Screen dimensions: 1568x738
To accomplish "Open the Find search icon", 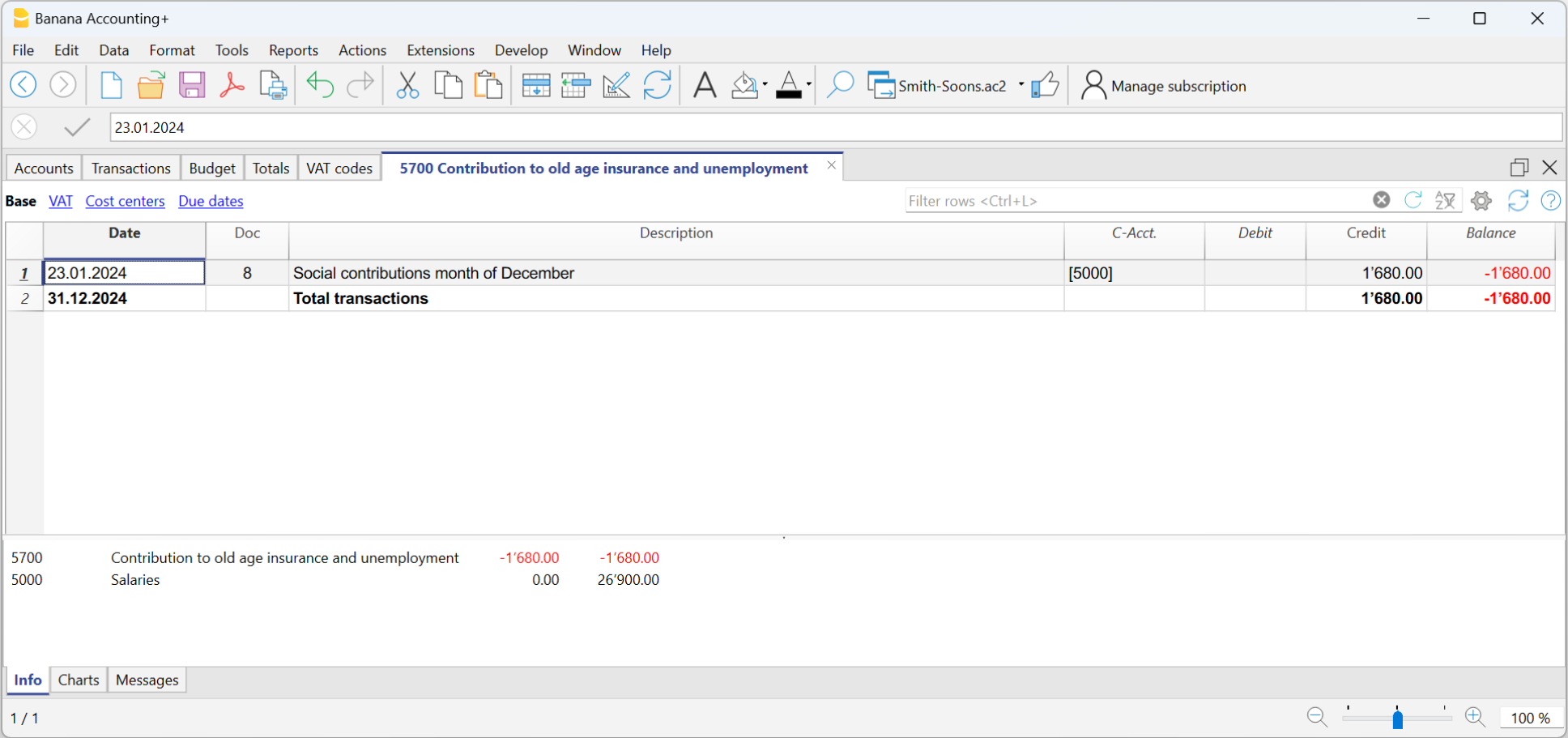I will point(840,84).
